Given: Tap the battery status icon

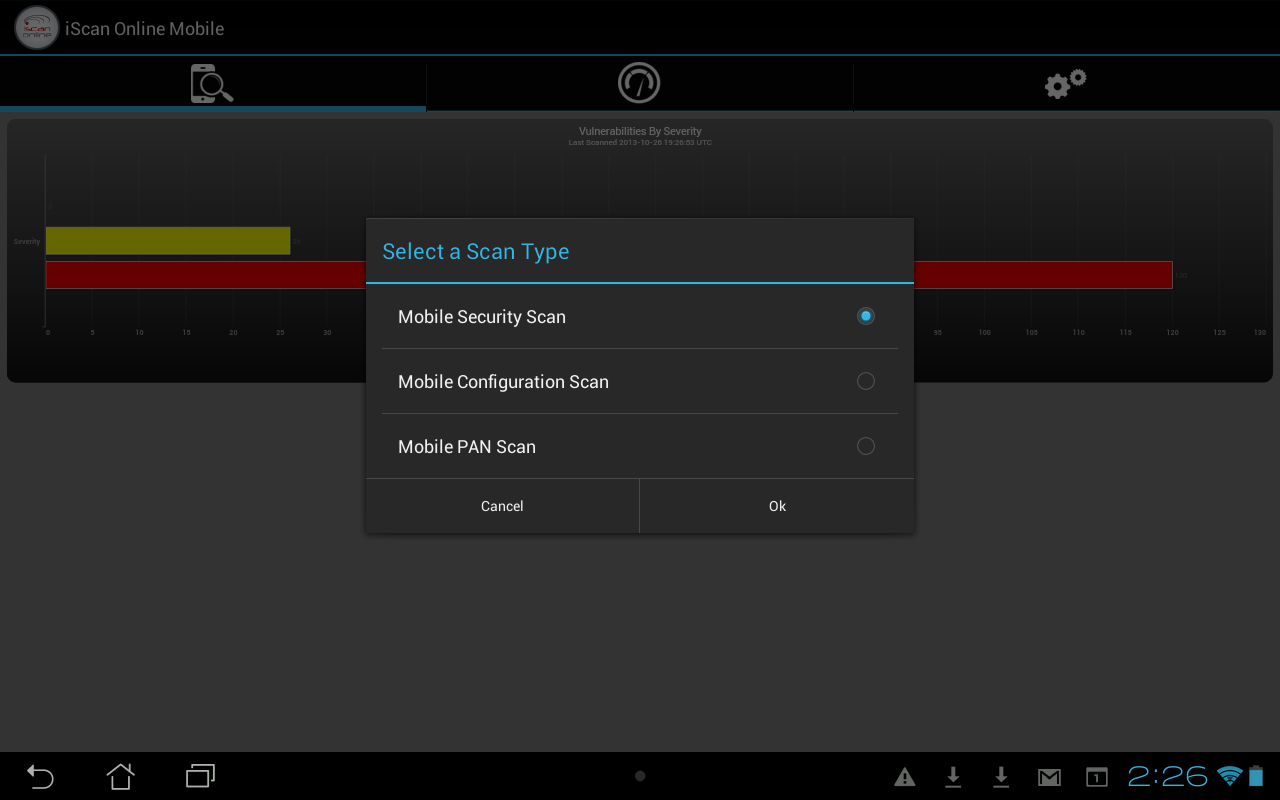Looking at the screenshot, I should click(1256, 776).
